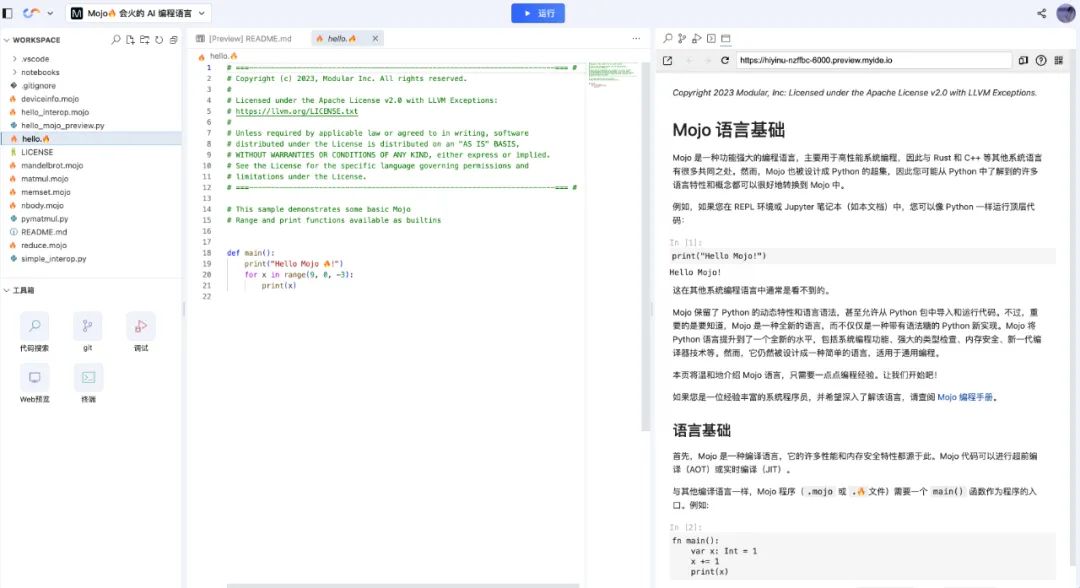Click the print("Hello Mojo!") code cell
This screenshot has height=588, width=1080.
862,256
